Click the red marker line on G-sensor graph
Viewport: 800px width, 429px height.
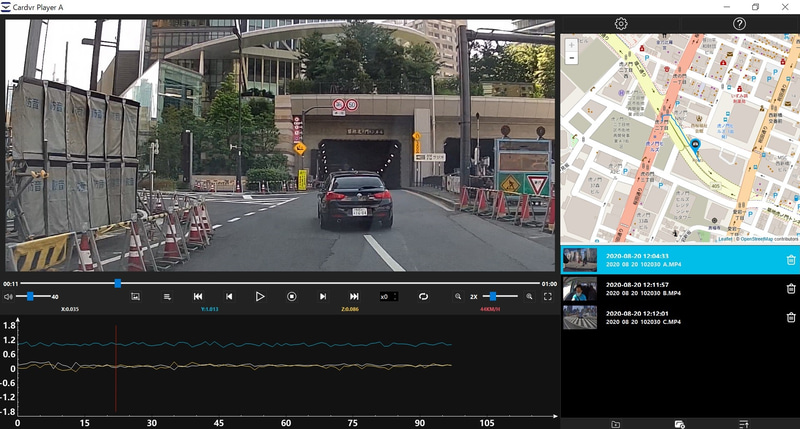click(116, 368)
